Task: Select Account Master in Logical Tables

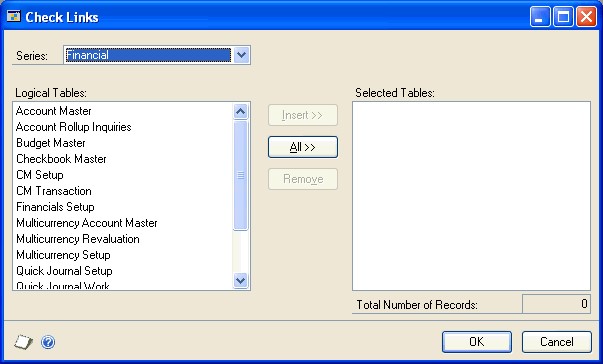Action: [53, 111]
